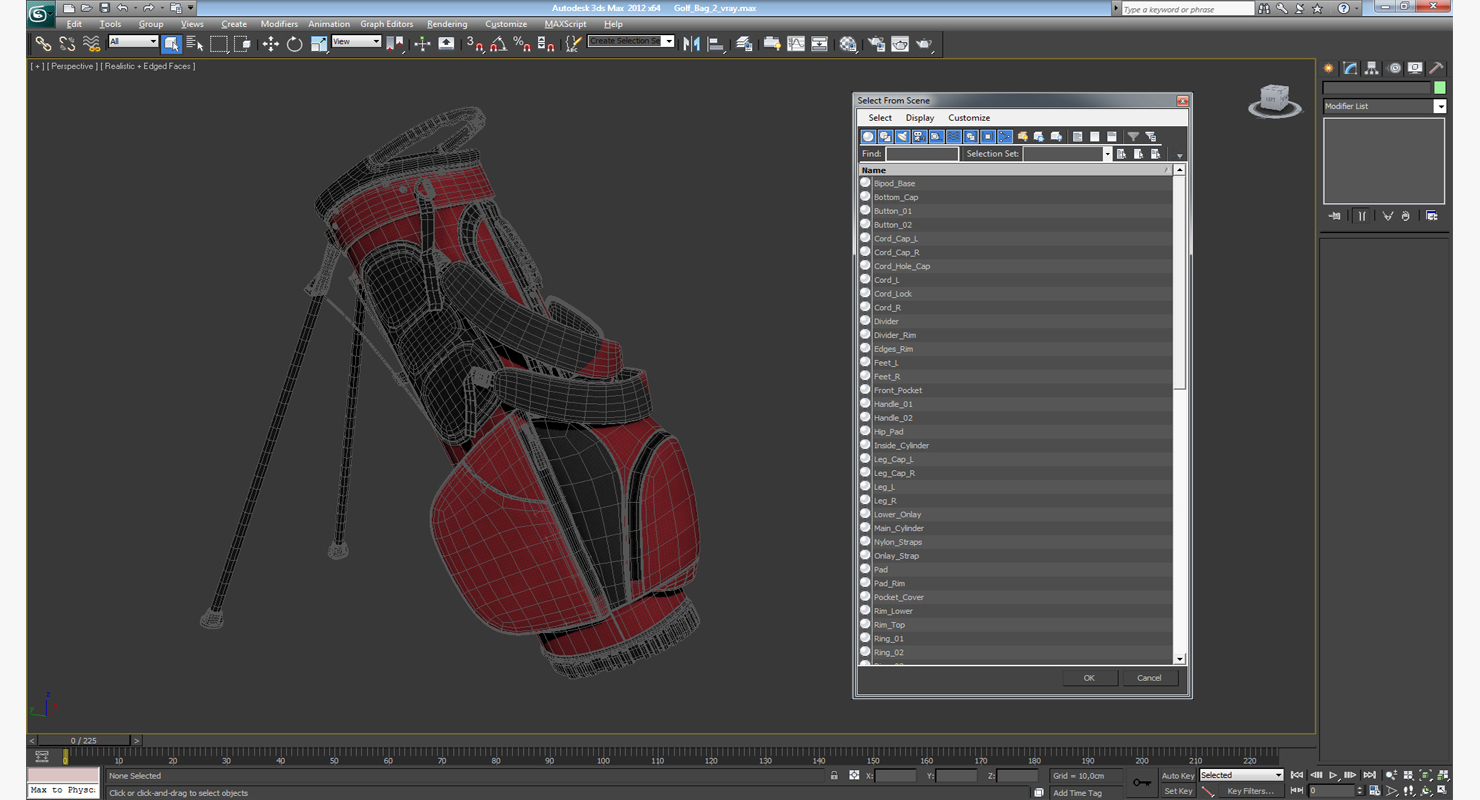
Task: Open the Material Editor
Action: (x=848, y=44)
